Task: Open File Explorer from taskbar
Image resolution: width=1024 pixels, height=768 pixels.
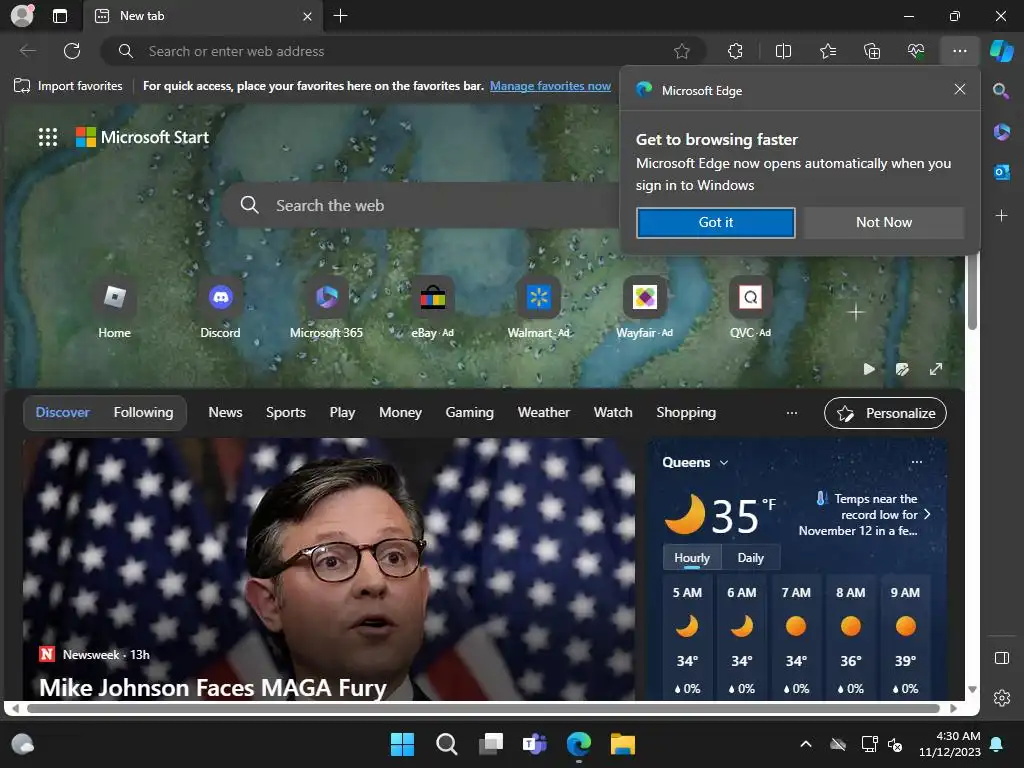Action: (x=622, y=744)
